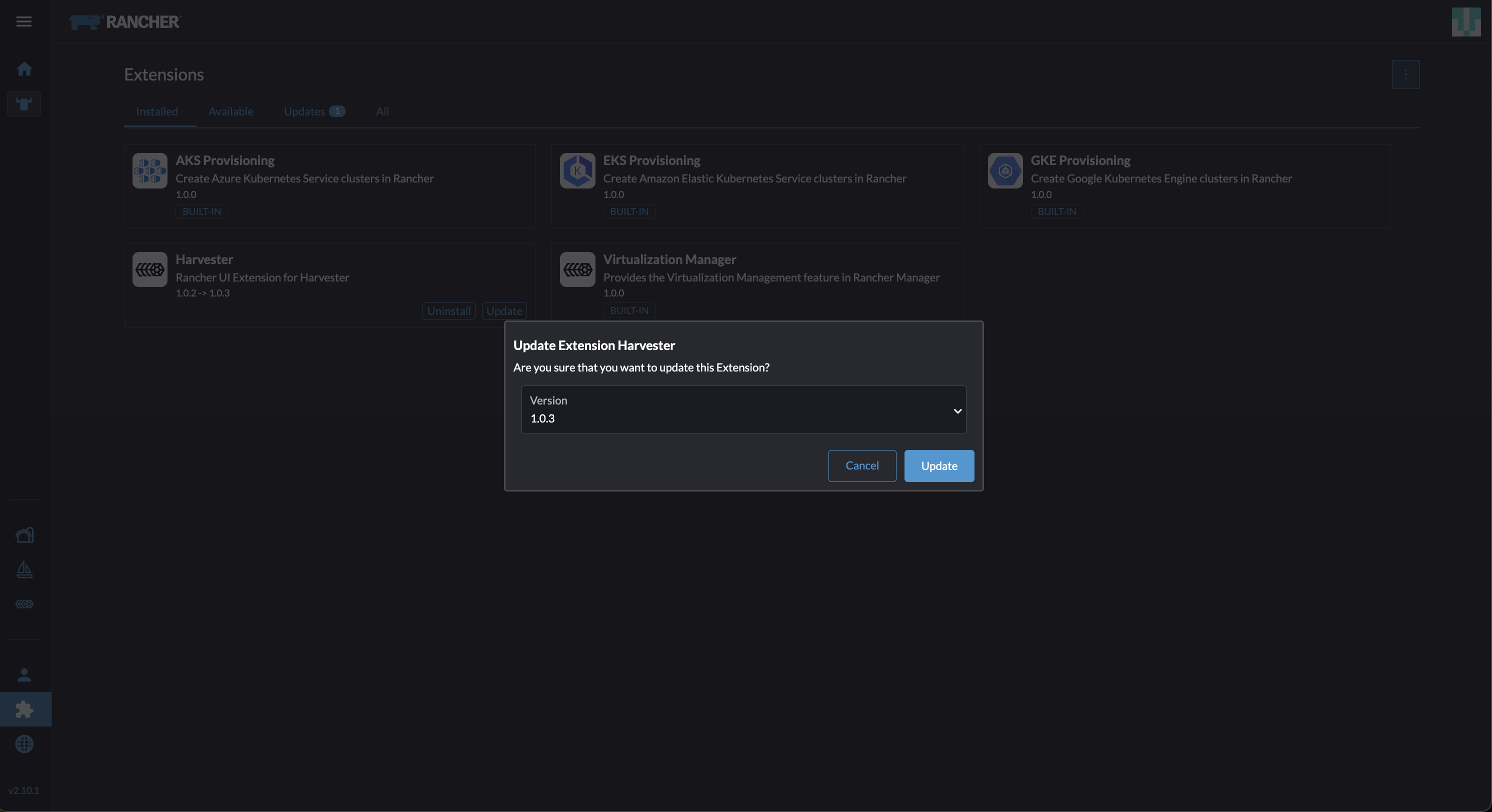Select the cluster management steer icon
The image size is (1492, 812).
[x=24, y=103]
